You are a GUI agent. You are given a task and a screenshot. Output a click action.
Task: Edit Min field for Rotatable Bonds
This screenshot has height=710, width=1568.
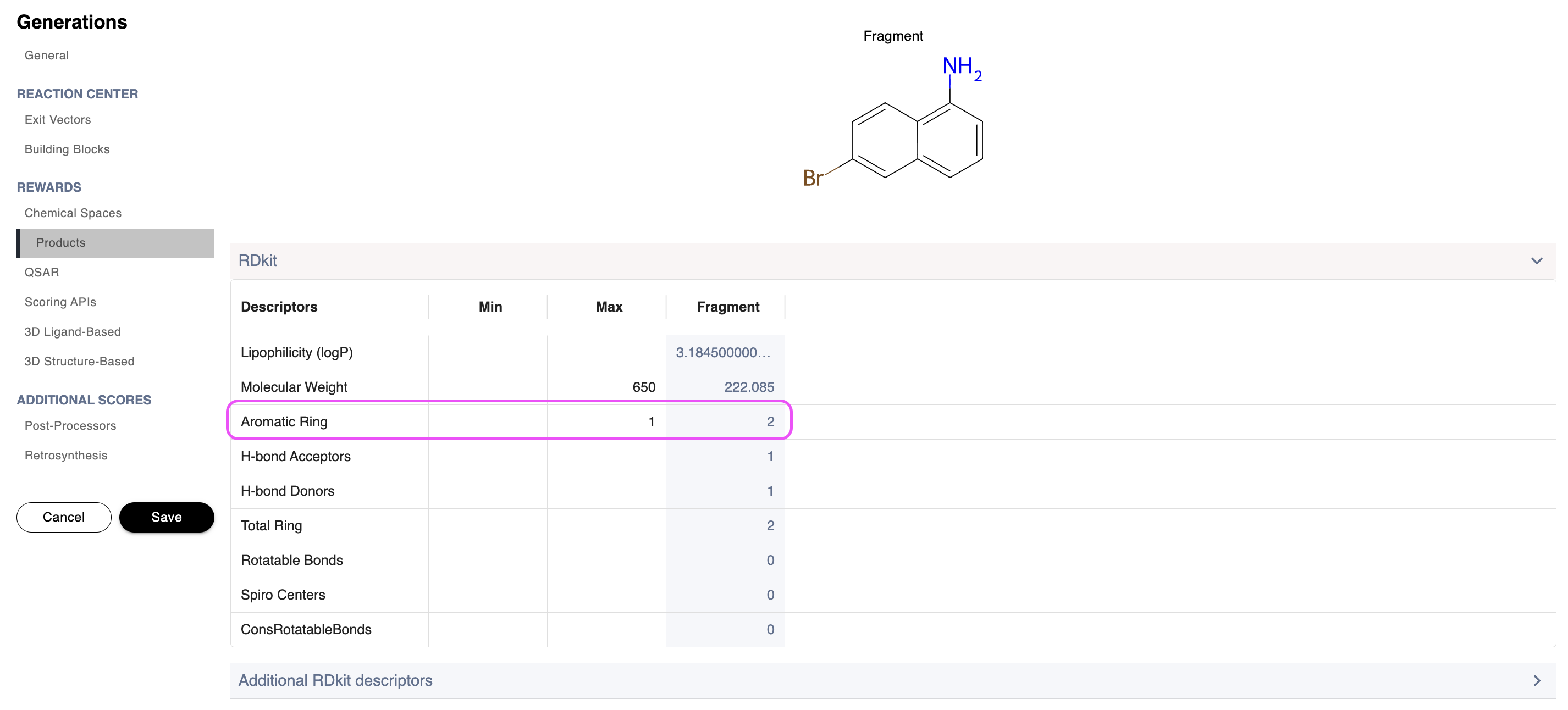click(488, 561)
